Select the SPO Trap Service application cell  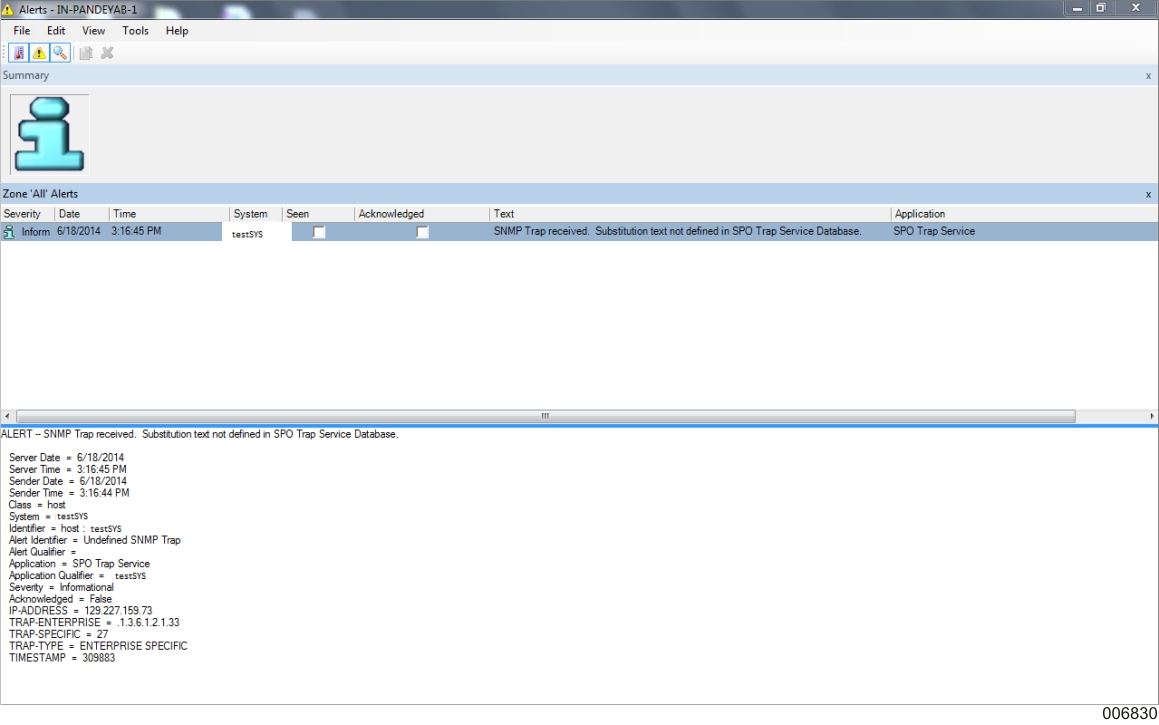[934, 231]
